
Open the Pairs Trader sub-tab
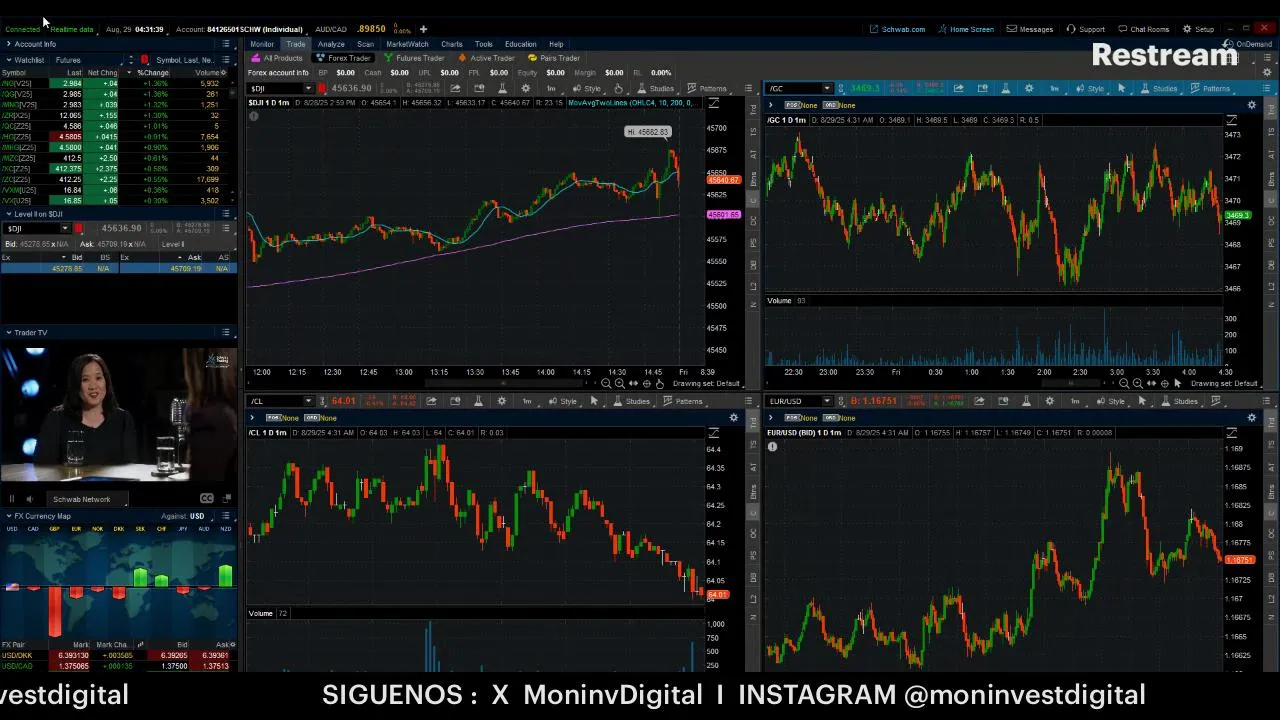pos(554,58)
